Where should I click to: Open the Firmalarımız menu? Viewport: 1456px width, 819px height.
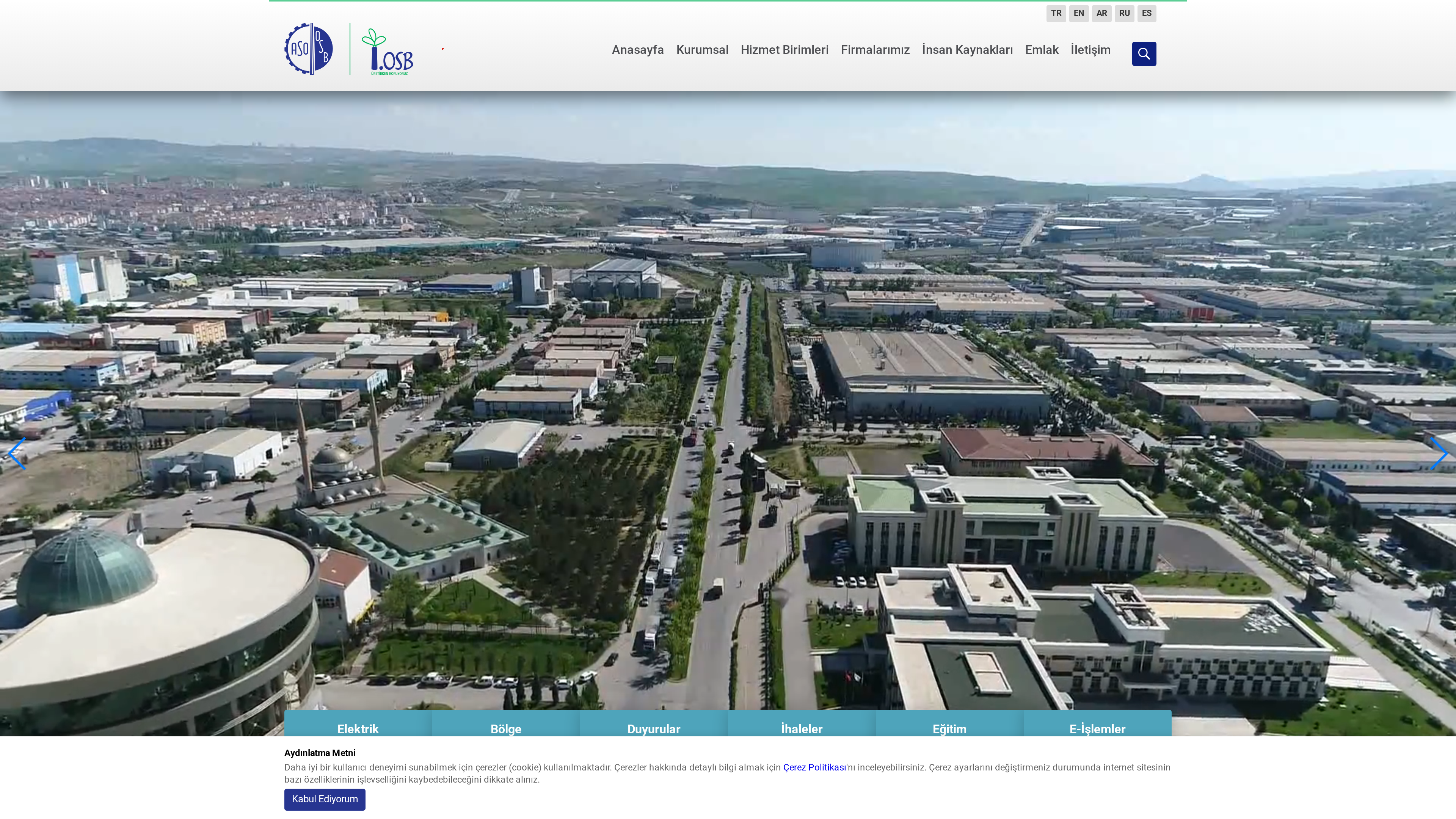point(875,50)
